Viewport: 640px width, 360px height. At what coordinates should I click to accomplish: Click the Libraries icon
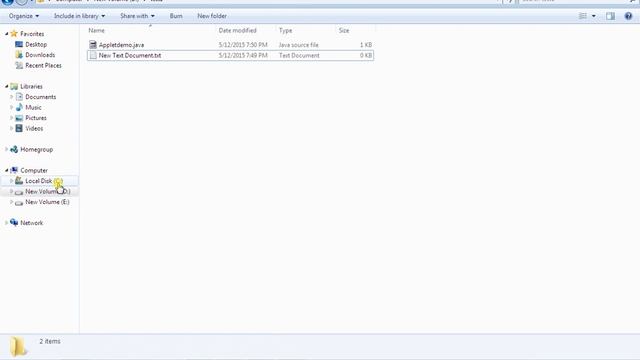14,87
